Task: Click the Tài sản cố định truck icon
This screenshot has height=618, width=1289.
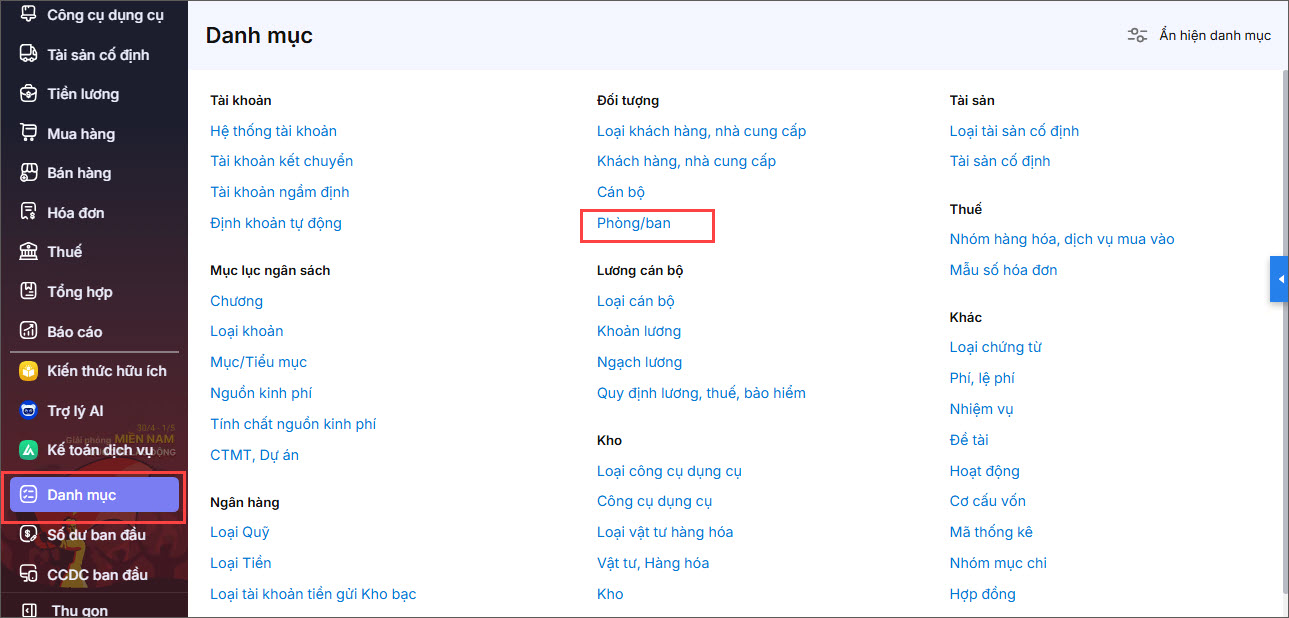Action: point(29,54)
